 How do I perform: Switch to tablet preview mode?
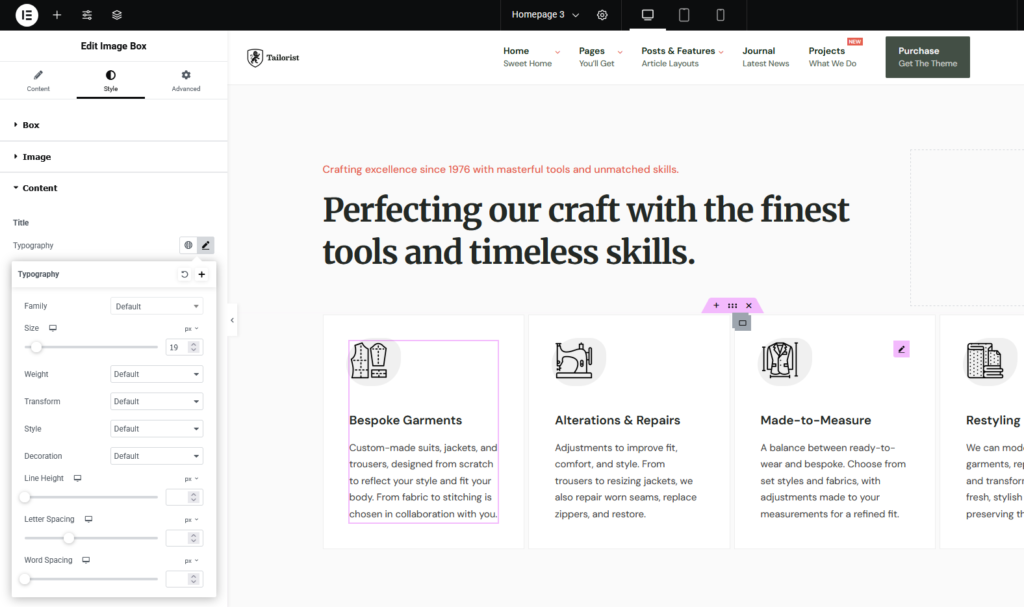684,14
